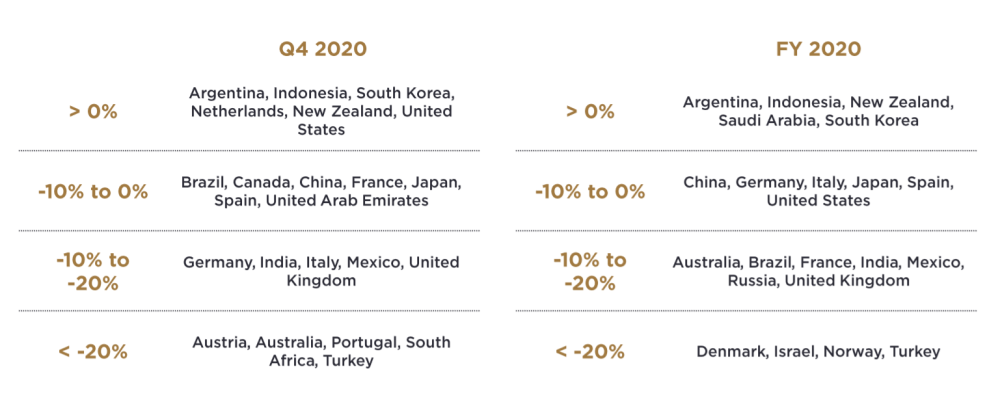Click the '-10% to 0%' label in Q4 2020
Screen dimensions: 1000x417
pos(92,191)
